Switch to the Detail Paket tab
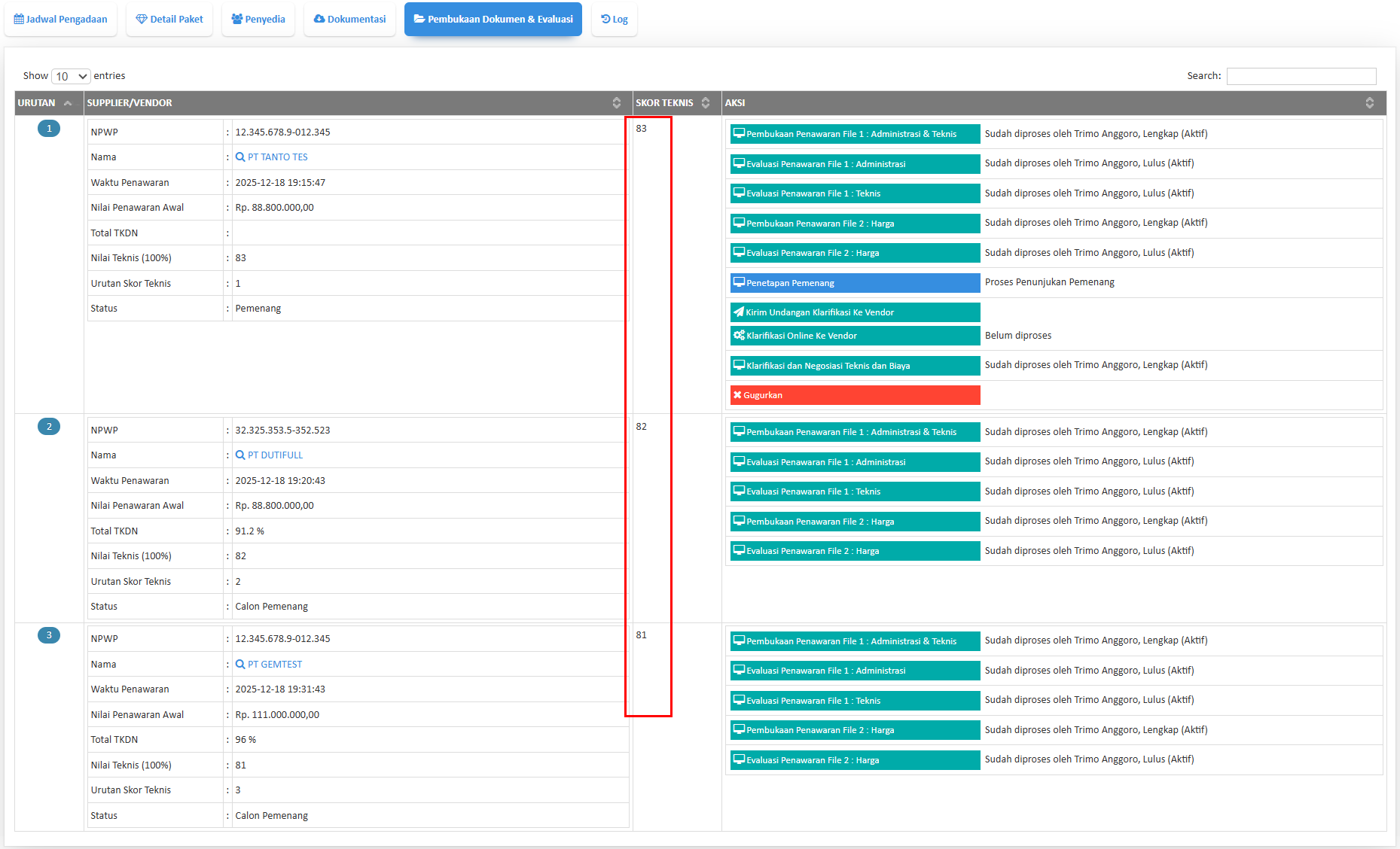This screenshot has width=1400, height=849. tap(169, 20)
